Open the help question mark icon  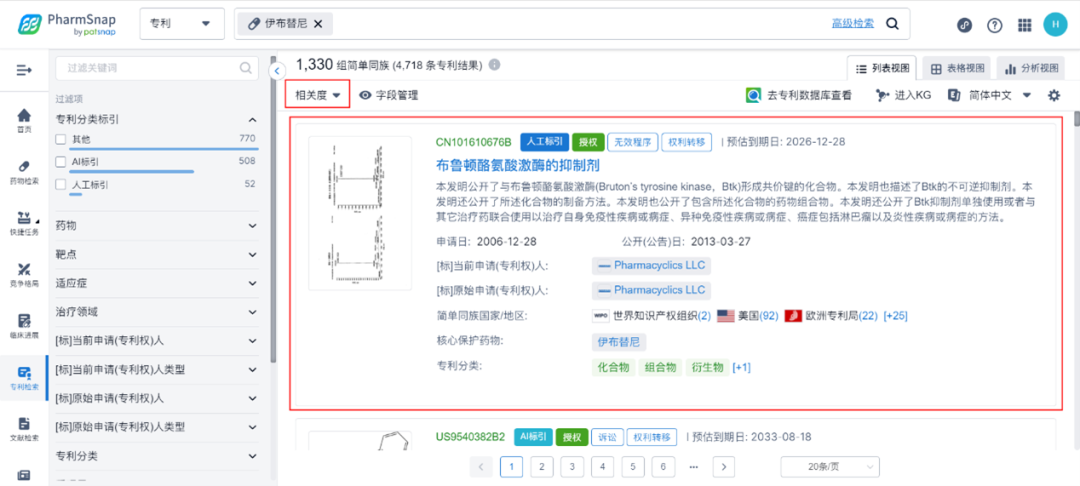click(995, 25)
